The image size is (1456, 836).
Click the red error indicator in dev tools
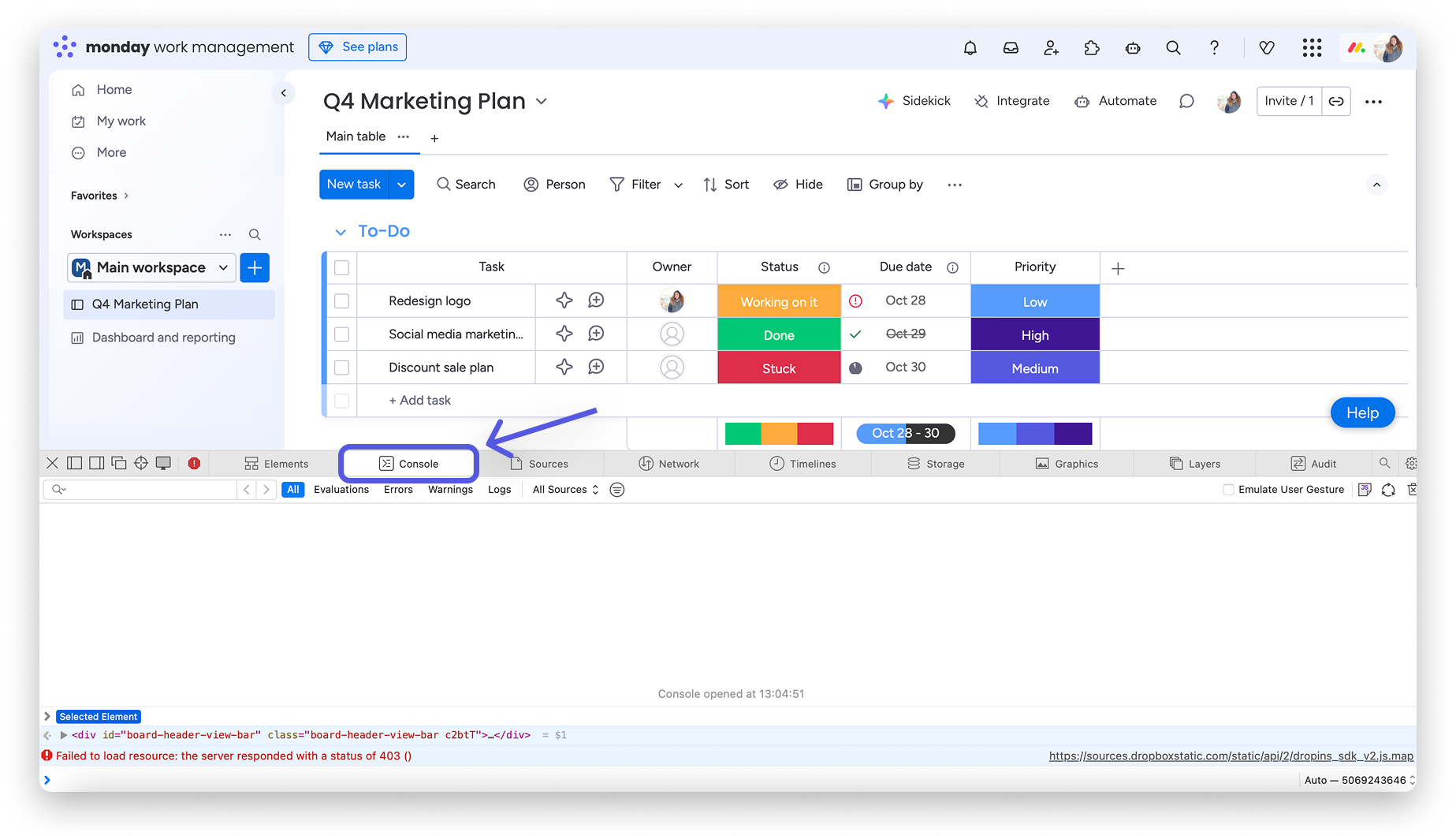pos(194,464)
